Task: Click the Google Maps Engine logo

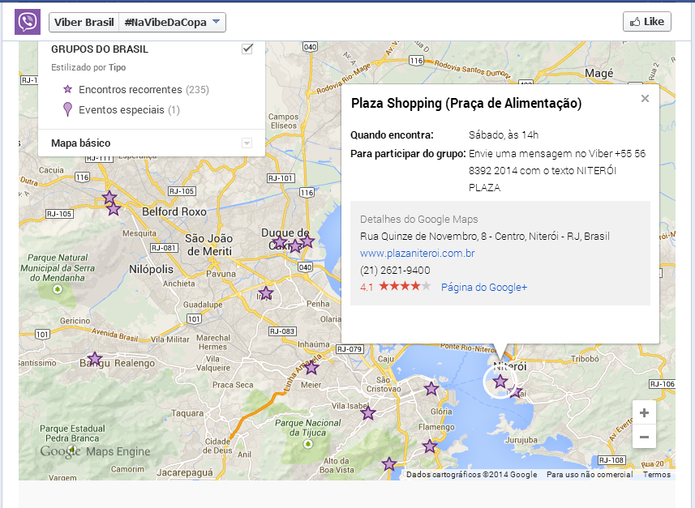Action: 95,451
